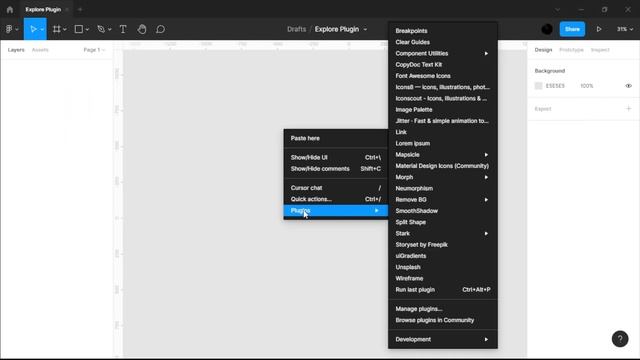Click the blue Share button

point(572,29)
